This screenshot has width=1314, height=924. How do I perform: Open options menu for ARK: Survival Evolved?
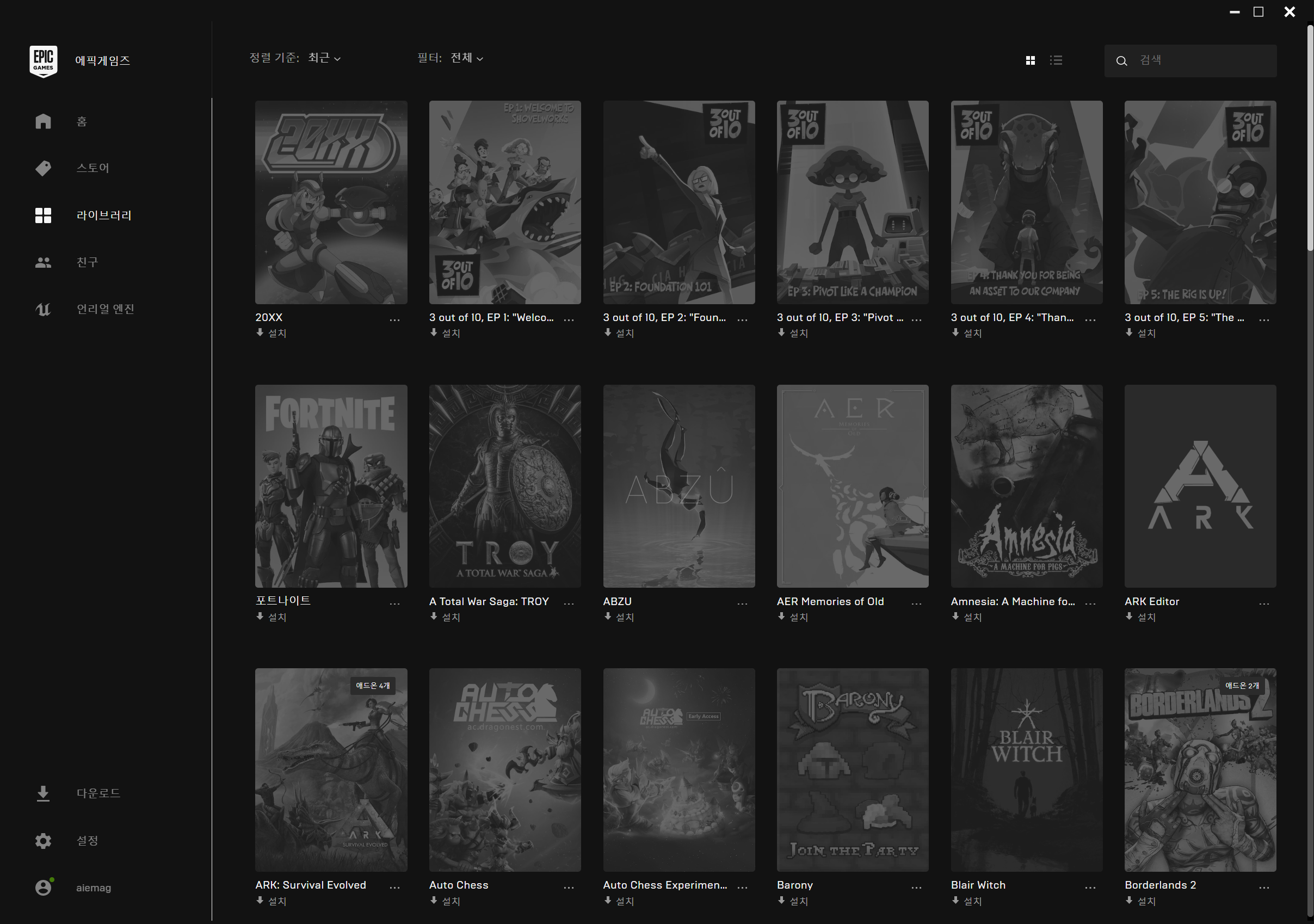coord(395,888)
